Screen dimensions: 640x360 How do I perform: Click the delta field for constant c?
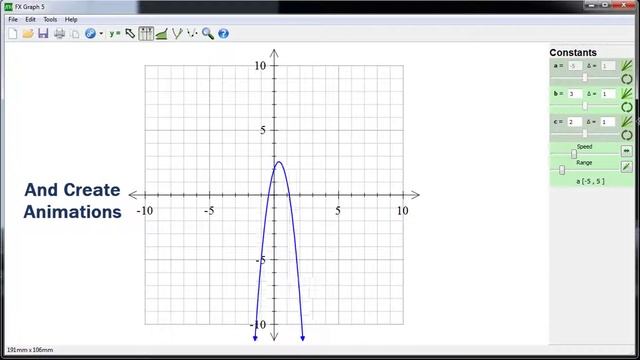608,122
